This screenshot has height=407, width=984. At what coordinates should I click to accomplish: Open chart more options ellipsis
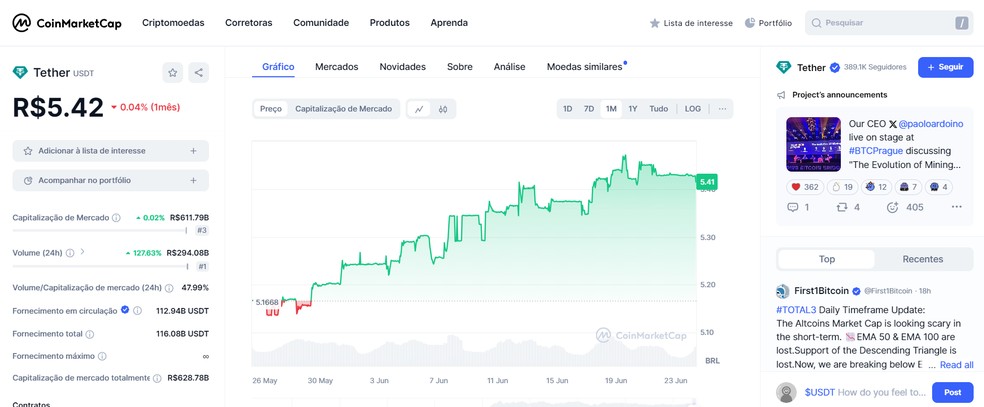pos(722,109)
